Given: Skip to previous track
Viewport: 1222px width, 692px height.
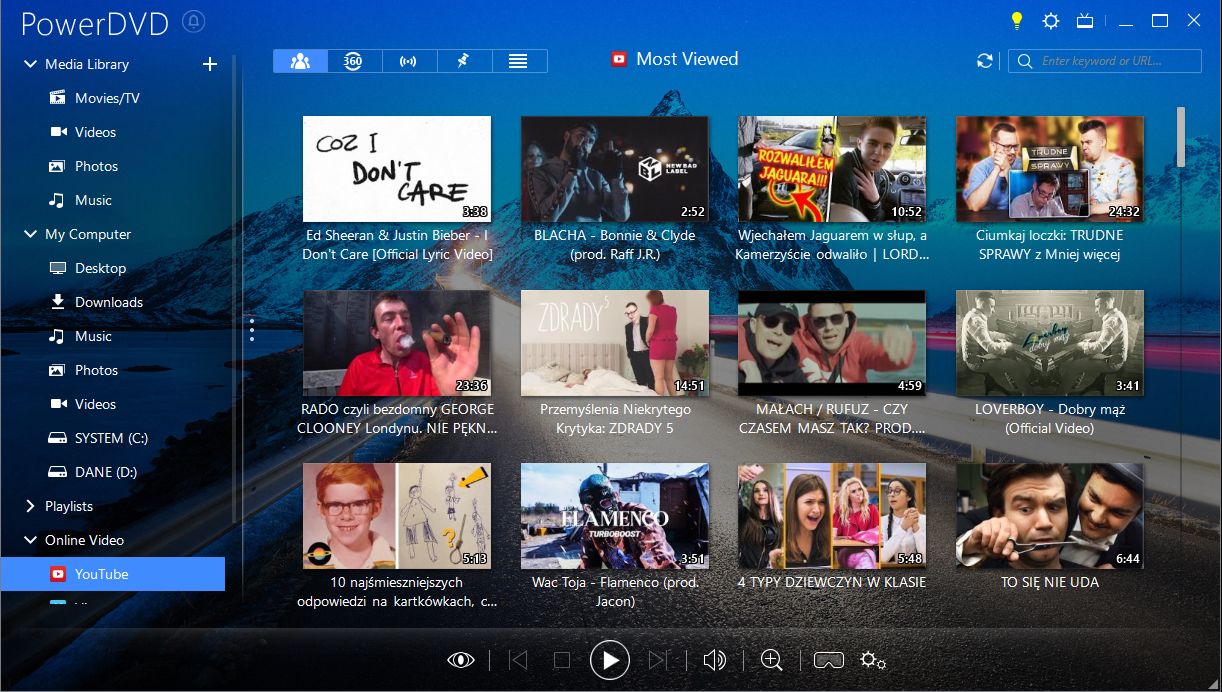Looking at the screenshot, I should pyautogui.click(x=518, y=660).
